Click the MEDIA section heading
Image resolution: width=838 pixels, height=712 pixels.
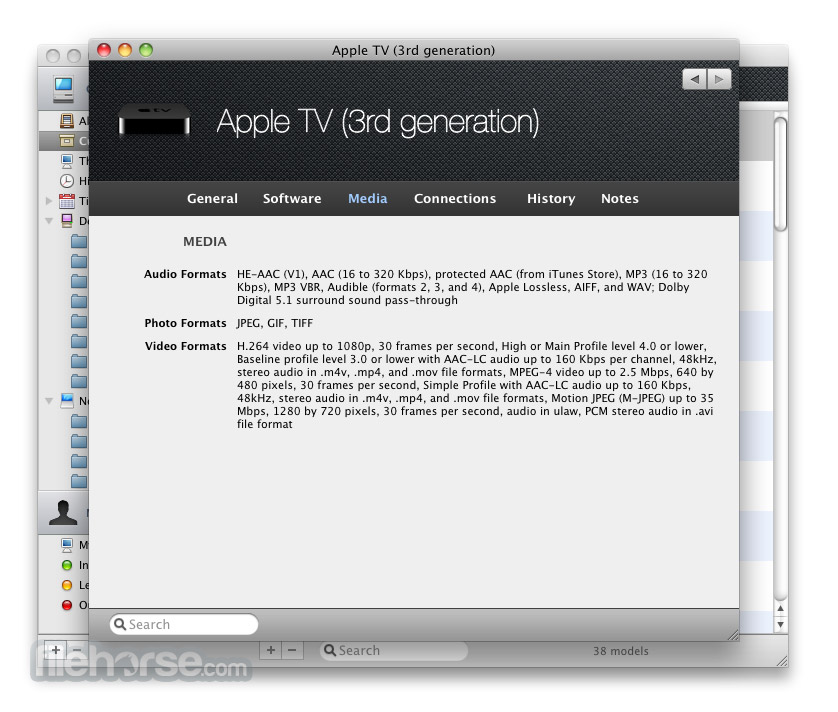[x=205, y=242]
